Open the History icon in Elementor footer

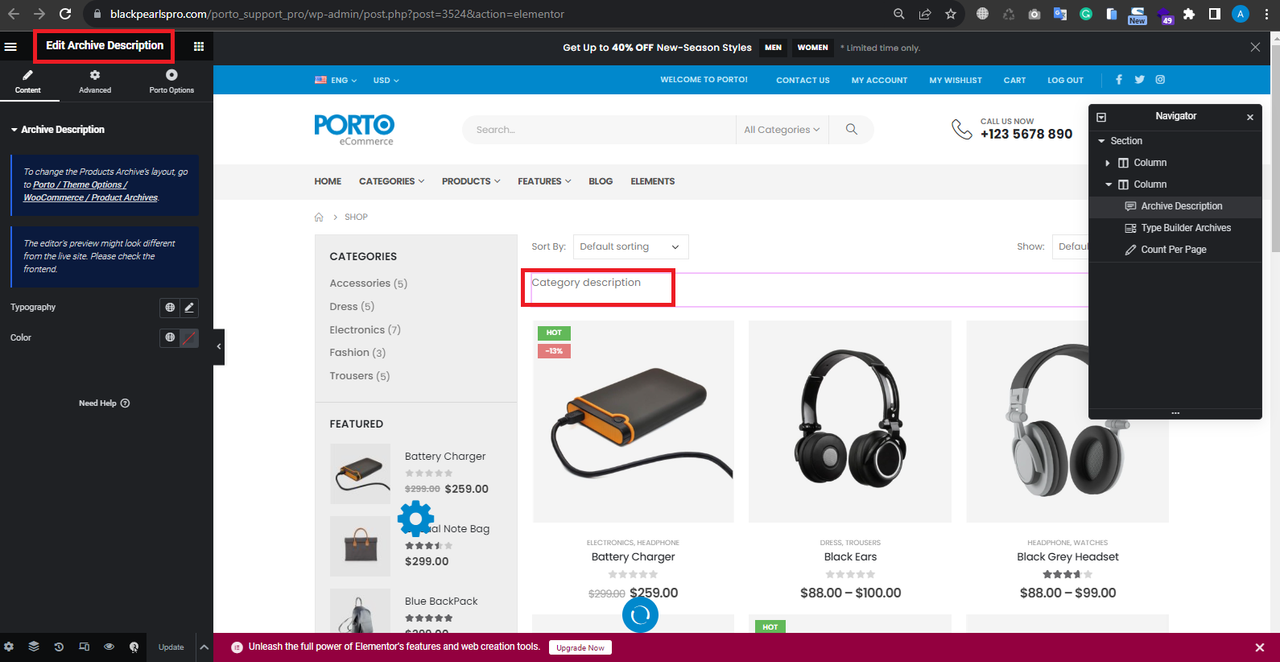[x=59, y=647]
